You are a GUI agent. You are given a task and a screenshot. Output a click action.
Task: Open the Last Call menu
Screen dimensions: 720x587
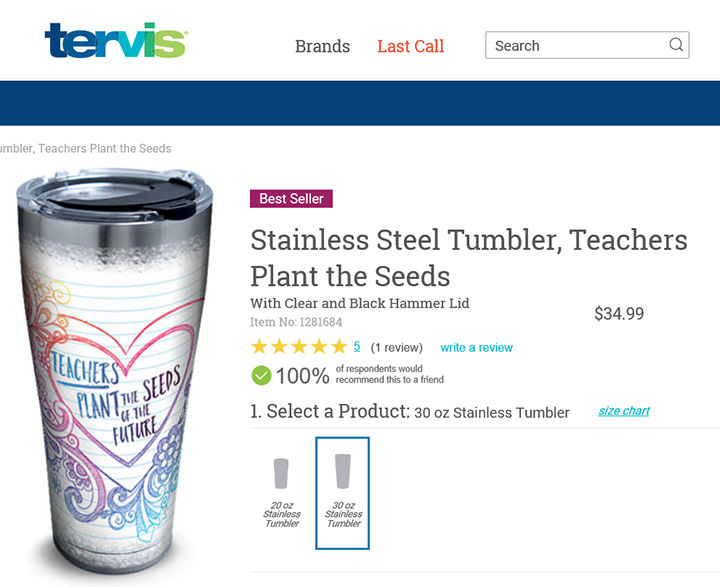[x=410, y=46]
